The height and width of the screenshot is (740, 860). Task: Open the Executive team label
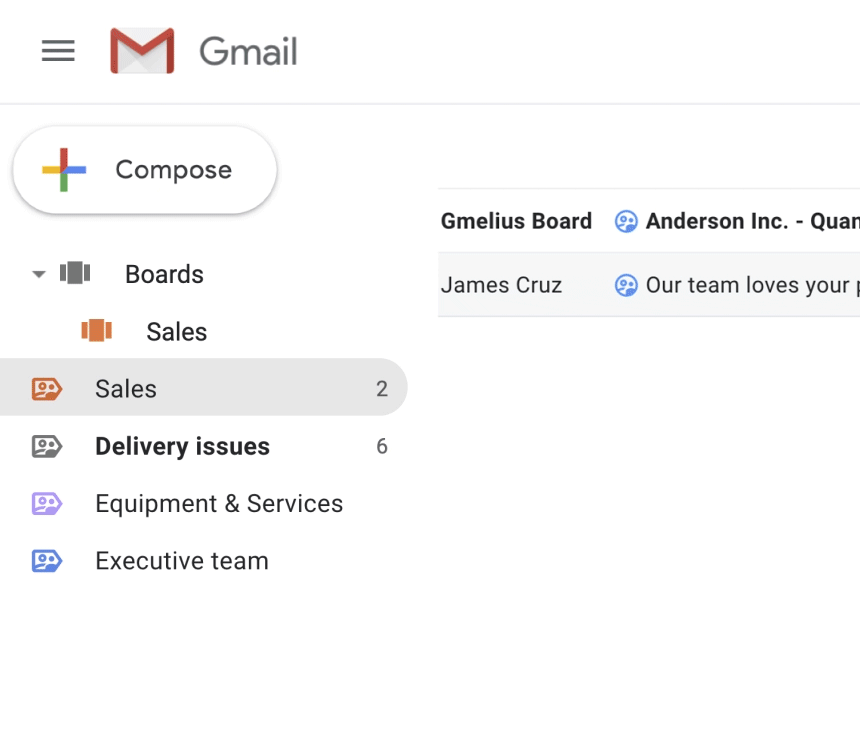click(x=203, y=561)
